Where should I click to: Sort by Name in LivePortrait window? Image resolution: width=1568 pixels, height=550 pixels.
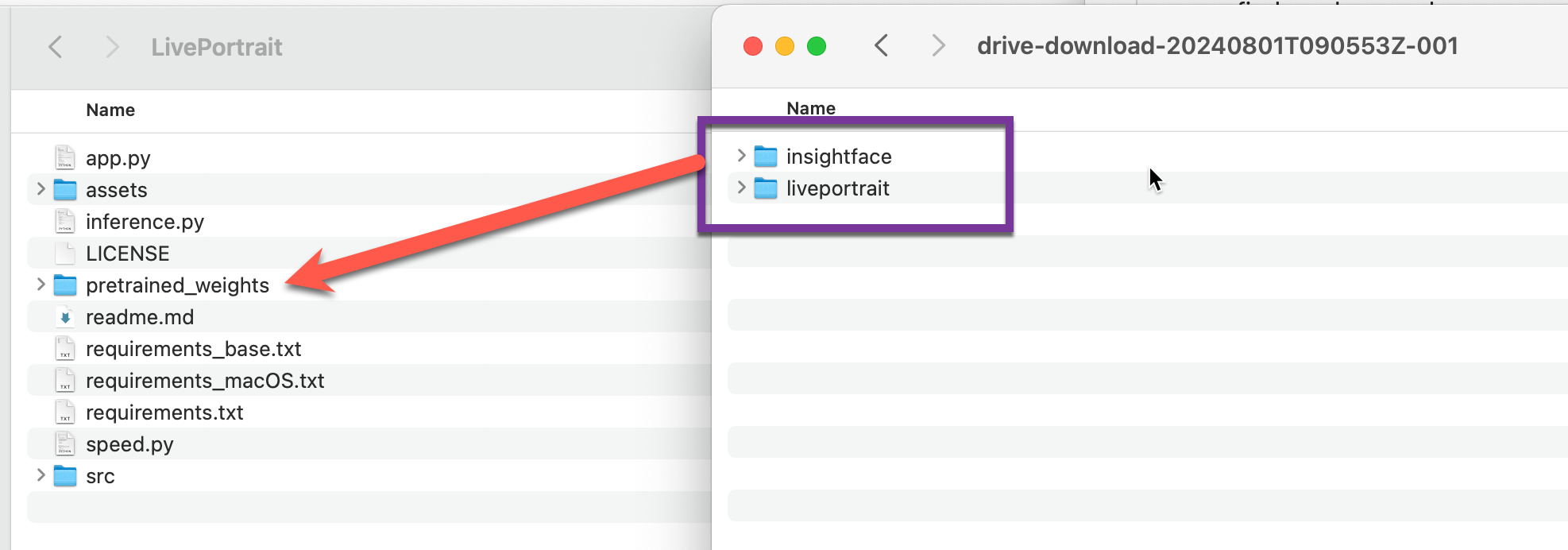pyautogui.click(x=110, y=110)
